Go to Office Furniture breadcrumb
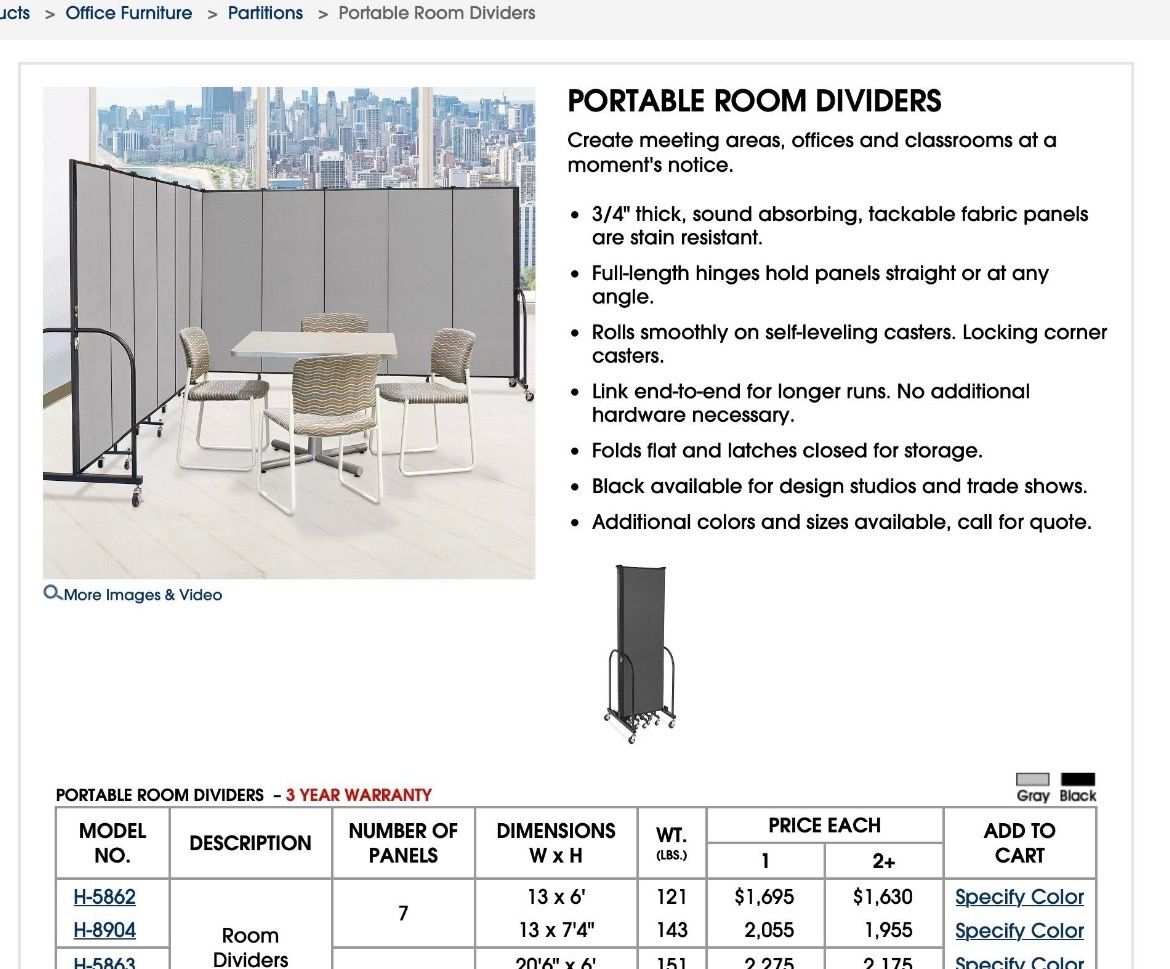Viewport: 1170px width, 969px height. [x=128, y=13]
